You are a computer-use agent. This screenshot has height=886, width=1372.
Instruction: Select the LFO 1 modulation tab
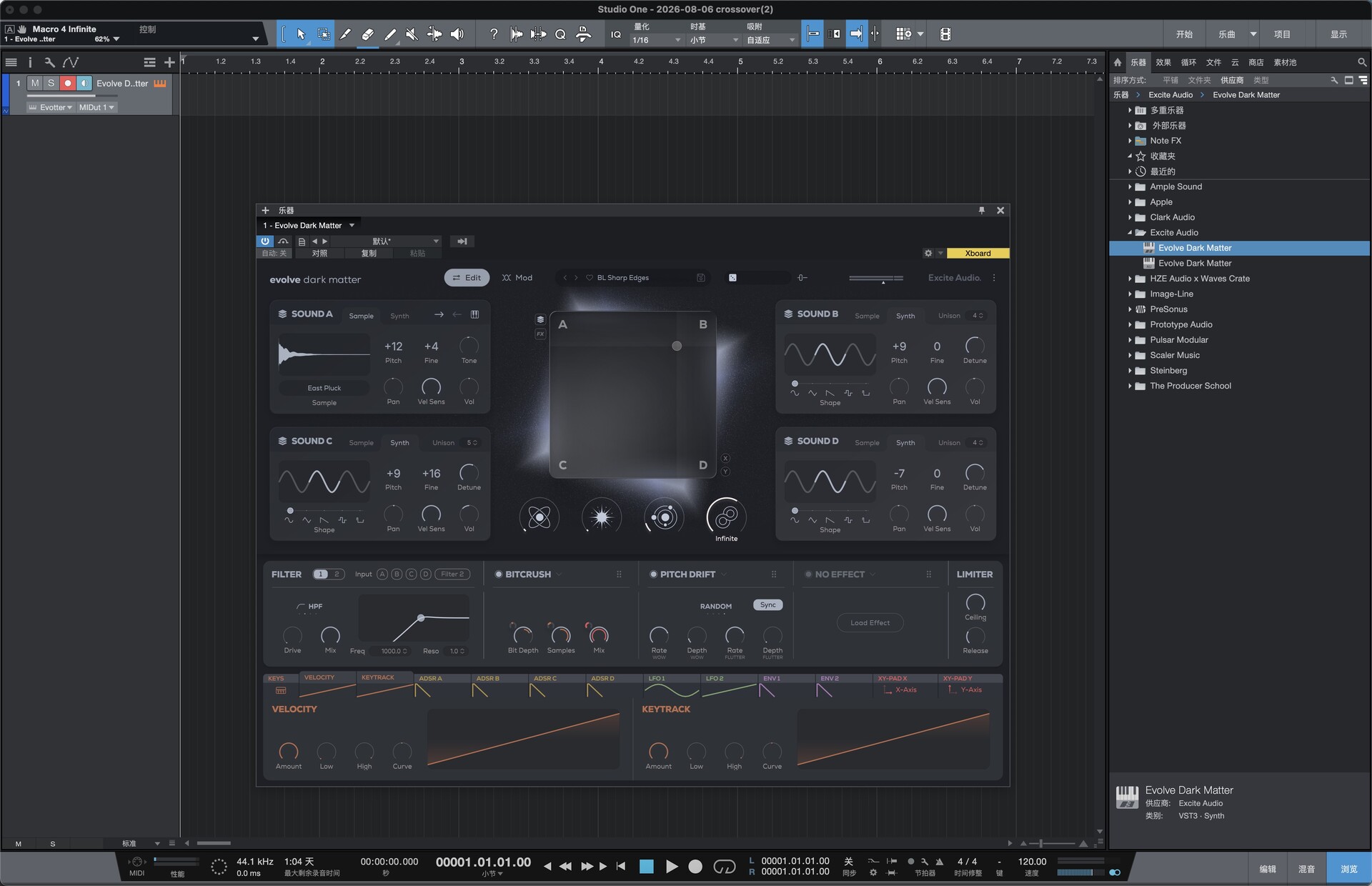(x=671, y=685)
